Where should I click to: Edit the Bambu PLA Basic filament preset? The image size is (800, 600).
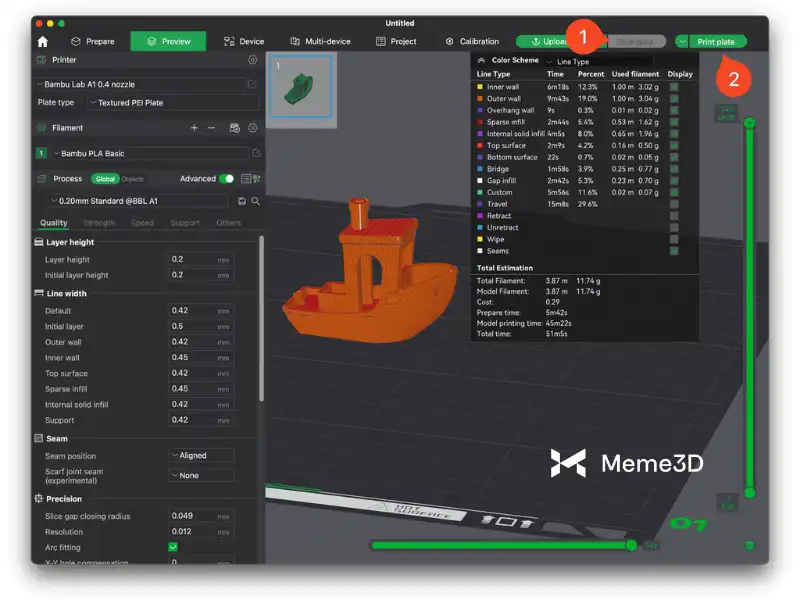click(x=256, y=153)
